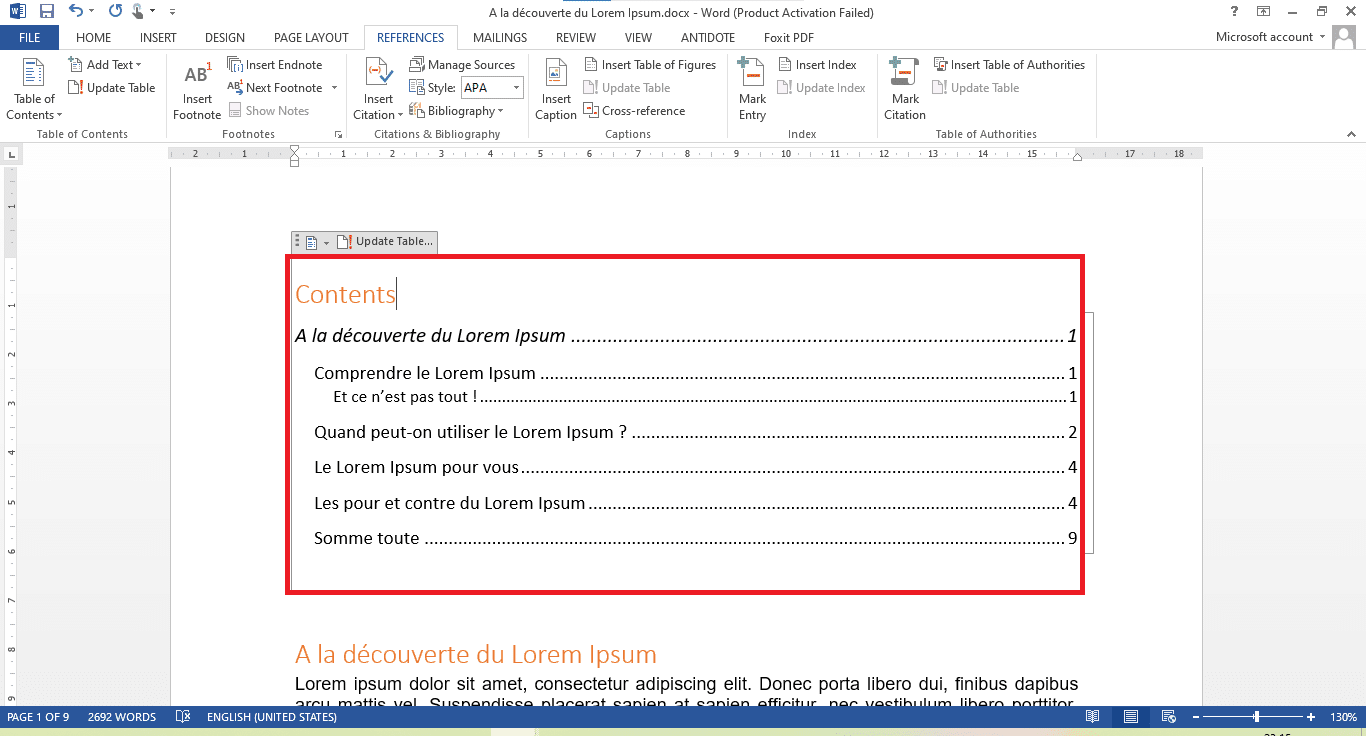
Task: Click Insert Table of Authorities
Action: click(x=1009, y=65)
